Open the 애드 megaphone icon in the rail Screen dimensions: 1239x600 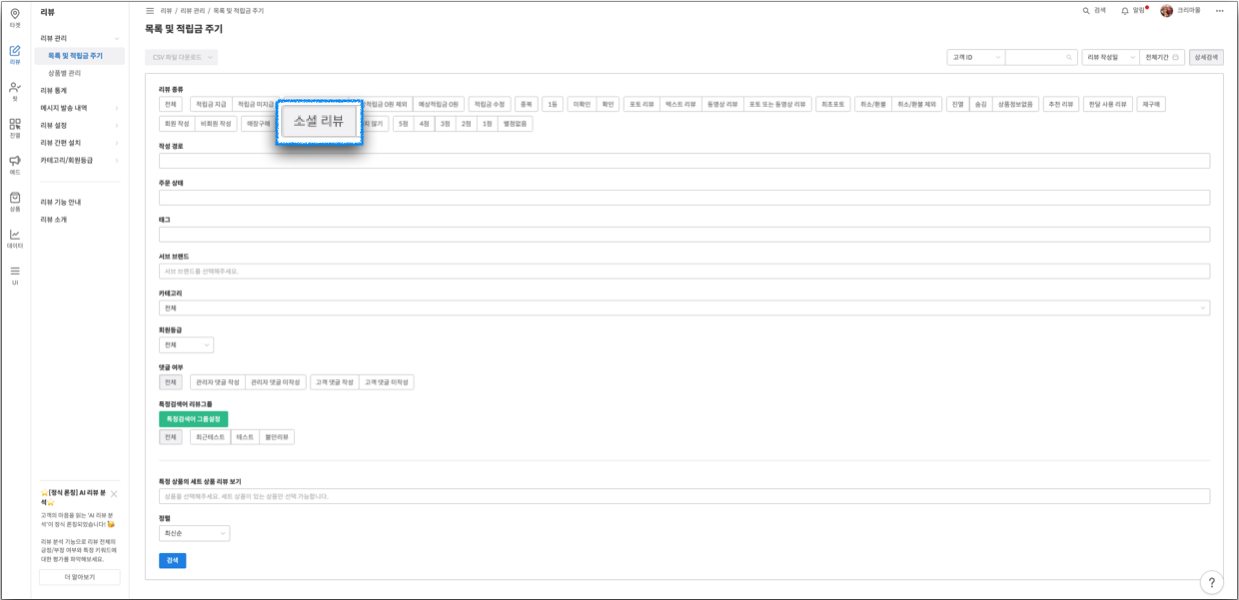click(x=15, y=165)
